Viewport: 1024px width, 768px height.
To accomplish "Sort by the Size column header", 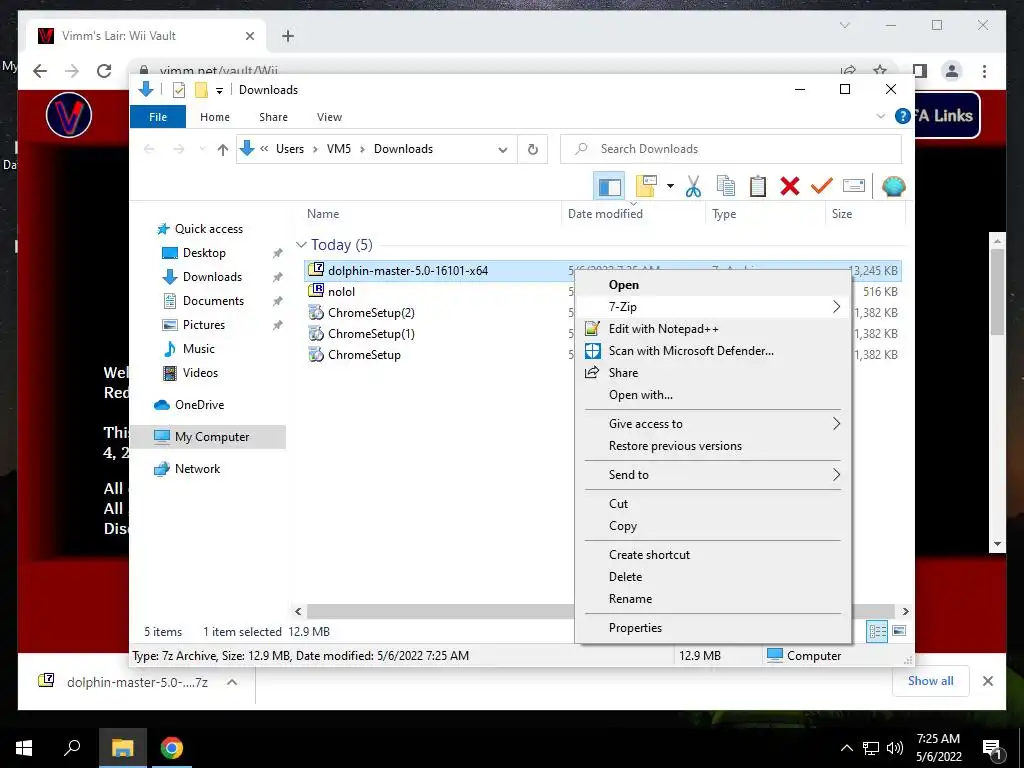I will pyautogui.click(x=842, y=214).
